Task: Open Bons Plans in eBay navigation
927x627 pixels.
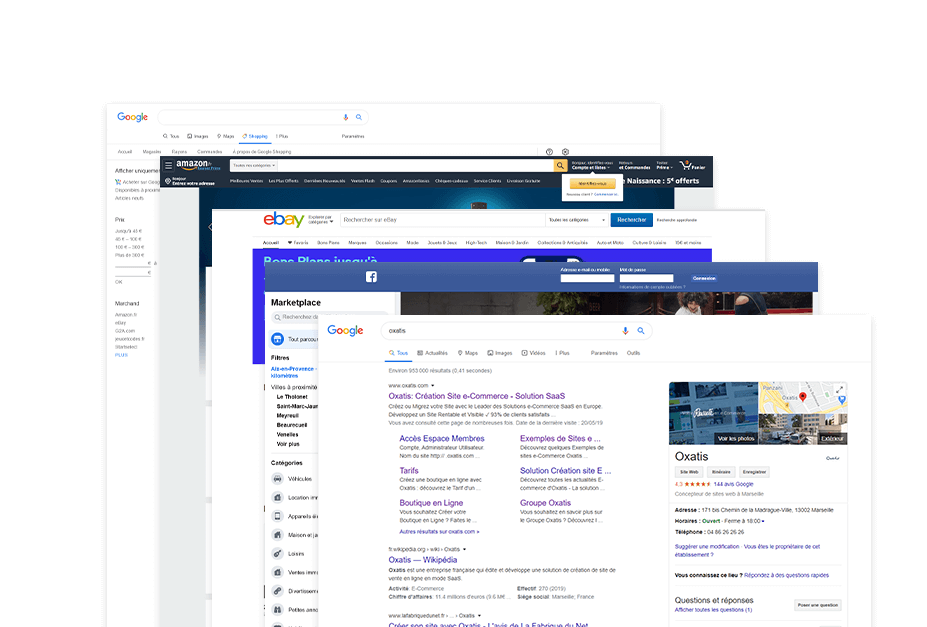Action: point(328,243)
